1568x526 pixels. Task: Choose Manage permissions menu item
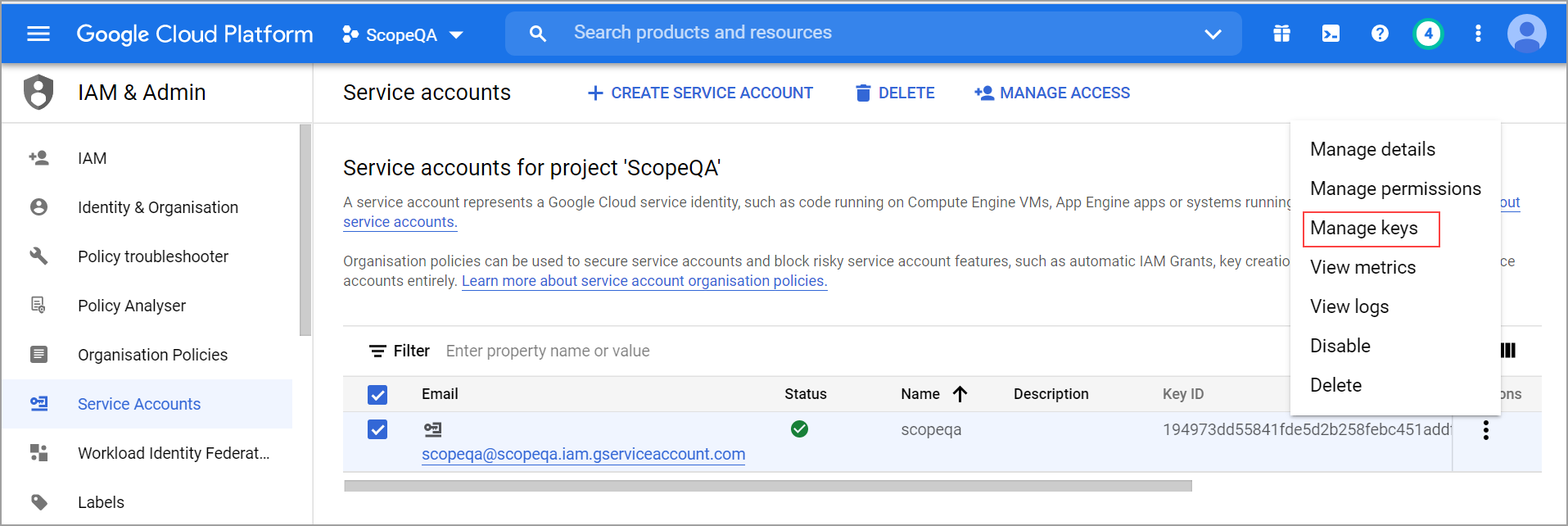click(x=1395, y=188)
